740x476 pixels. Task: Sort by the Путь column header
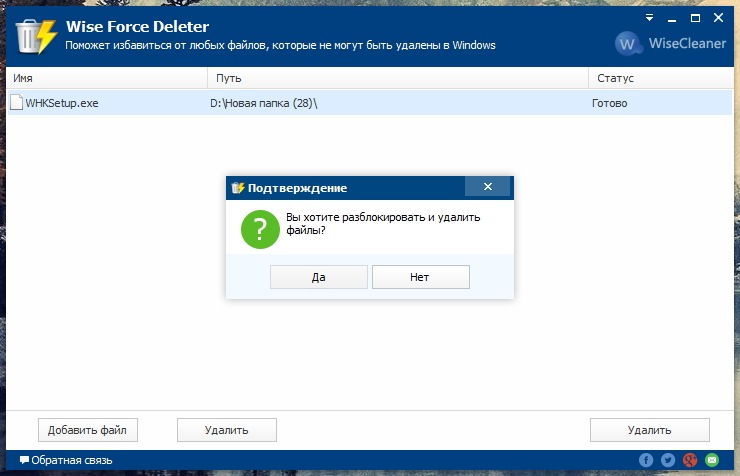[x=398, y=78]
